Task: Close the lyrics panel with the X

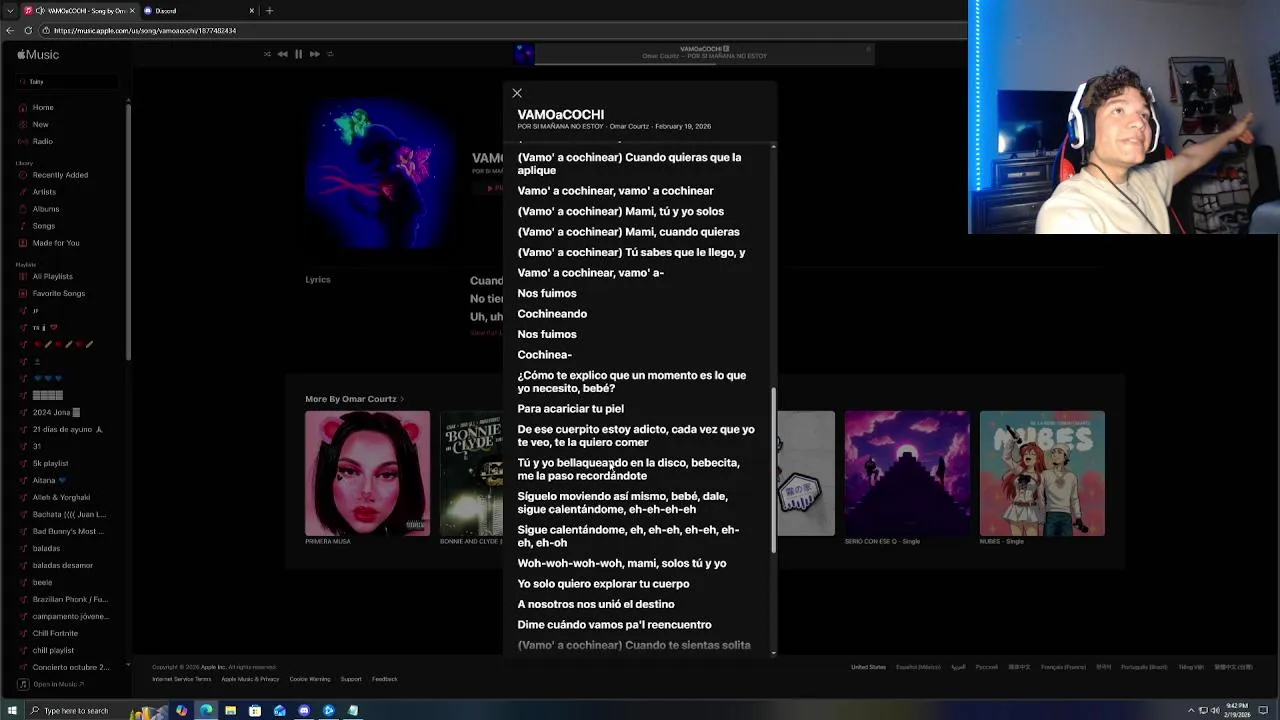Action: click(x=517, y=93)
